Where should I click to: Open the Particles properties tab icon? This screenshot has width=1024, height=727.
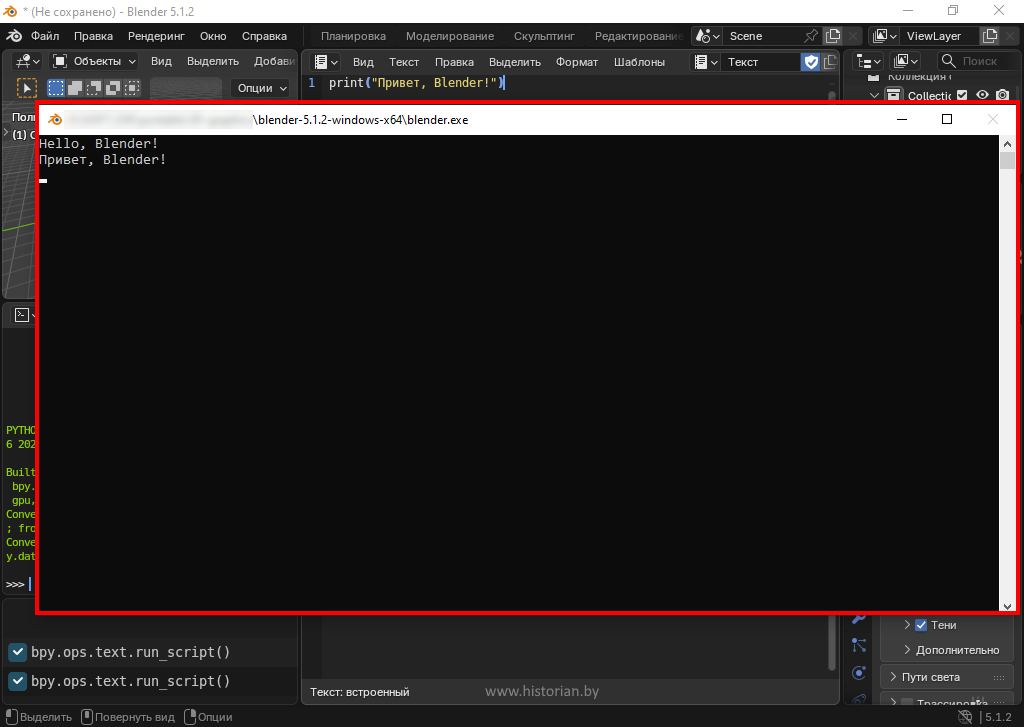(859, 645)
